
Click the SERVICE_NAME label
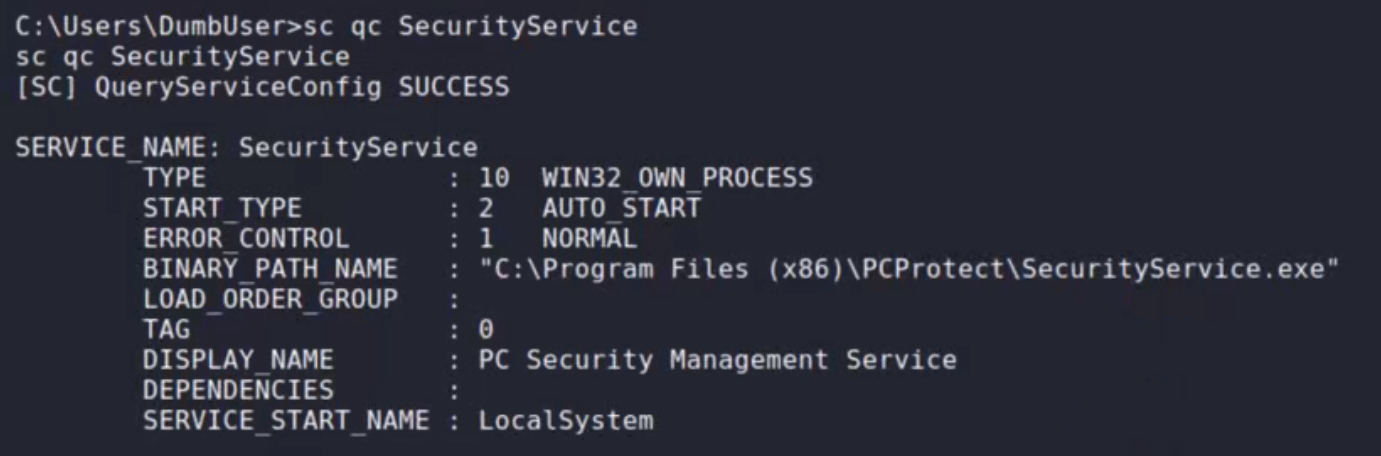[118, 148]
